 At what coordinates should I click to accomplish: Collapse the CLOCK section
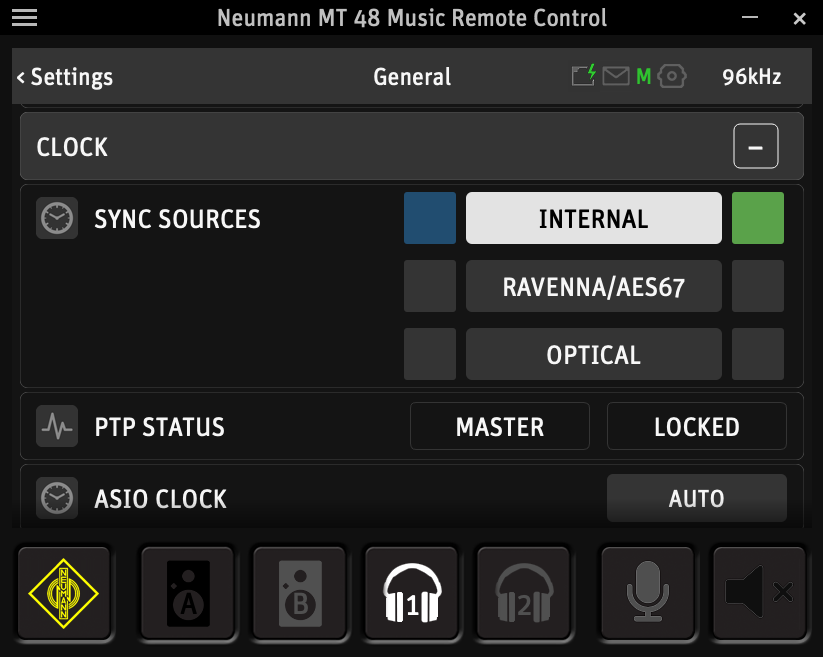(755, 146)
